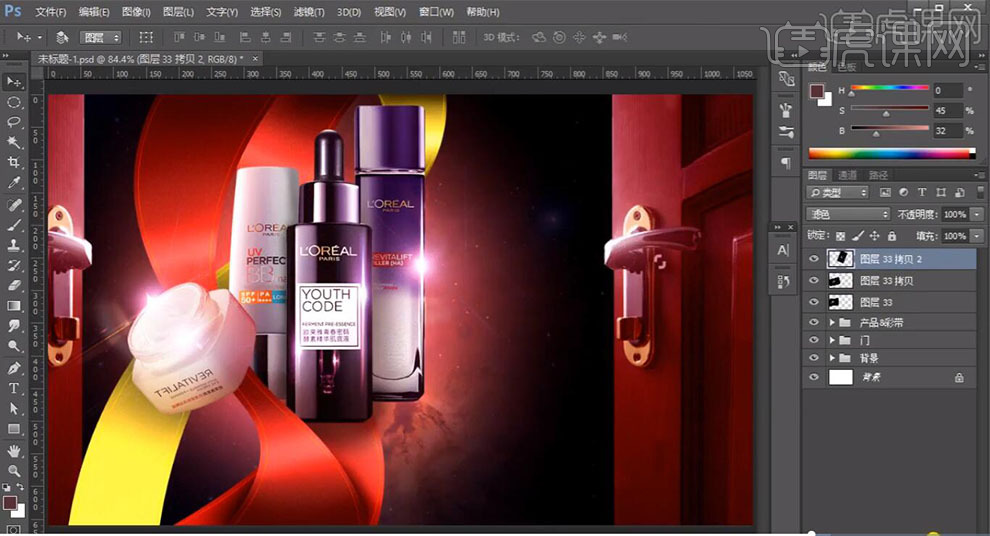Filter layers by type (T) layers
The width and height of the screenshot is (990, 536).
coord(922,193)
